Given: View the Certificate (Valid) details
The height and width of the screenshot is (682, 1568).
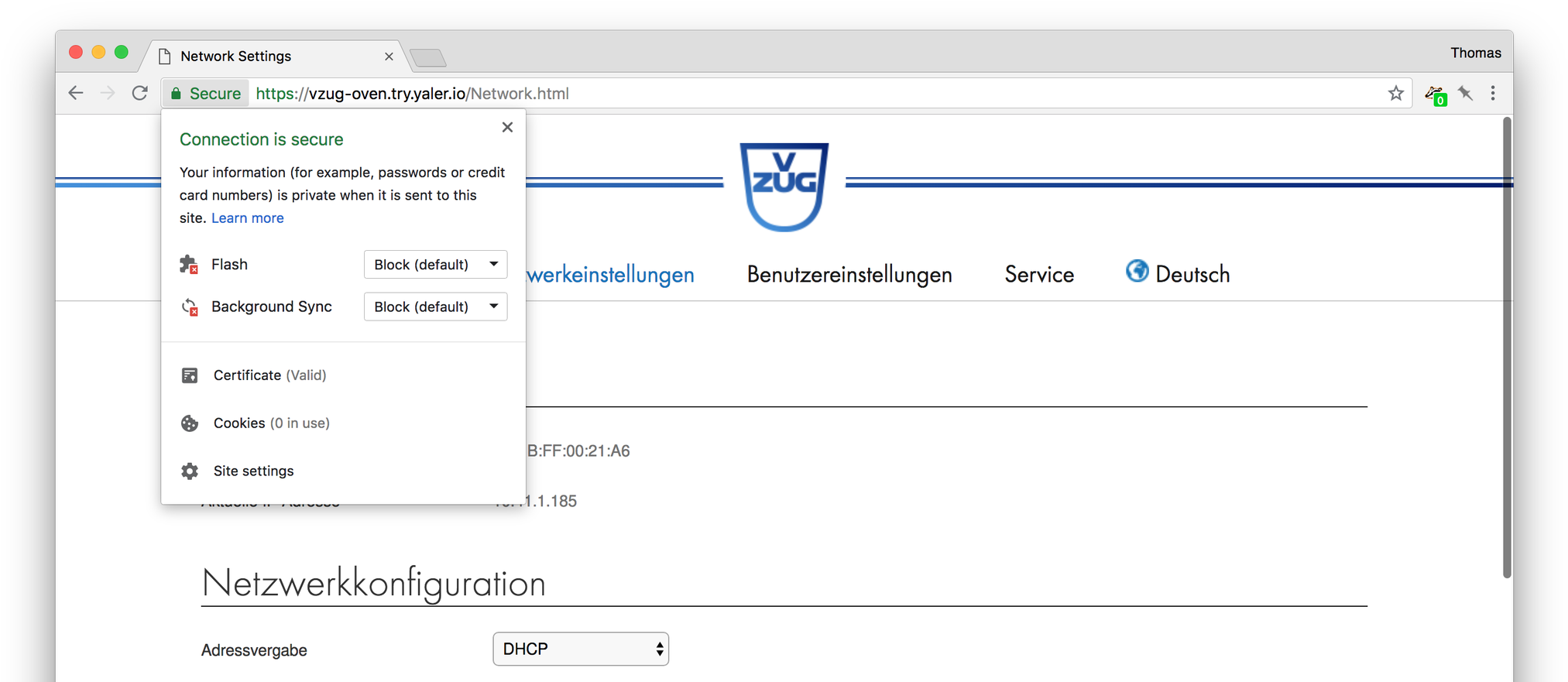Looking at the screenshot, I should tap(269, 375).
